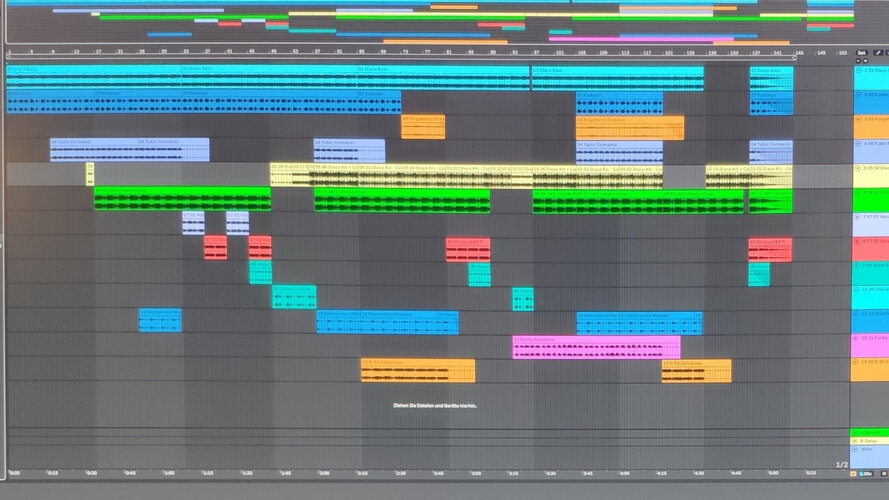Click bar 97 on the beat ruler
The image size is (889, 500).
(536, 53)
